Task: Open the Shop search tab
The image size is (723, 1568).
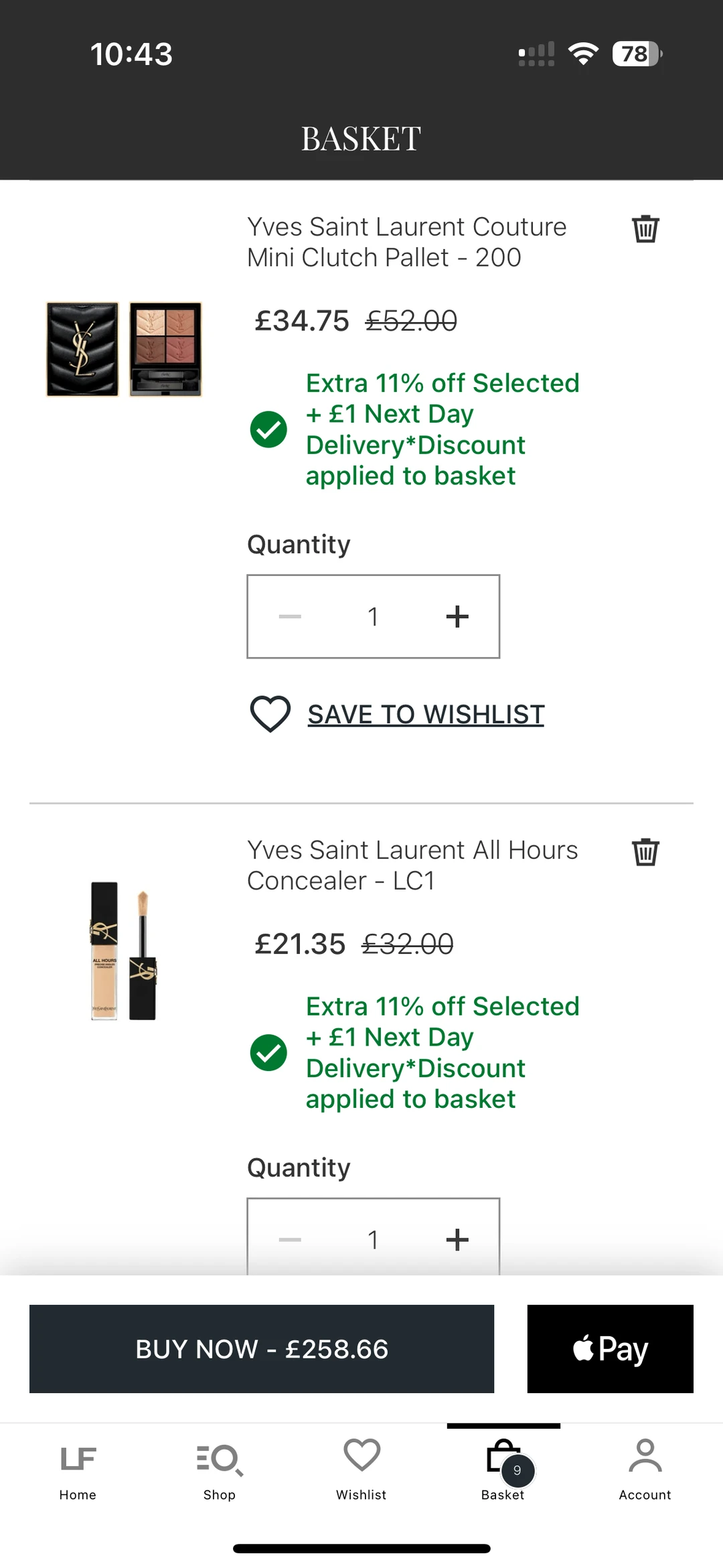Action: coord(220,1470)
